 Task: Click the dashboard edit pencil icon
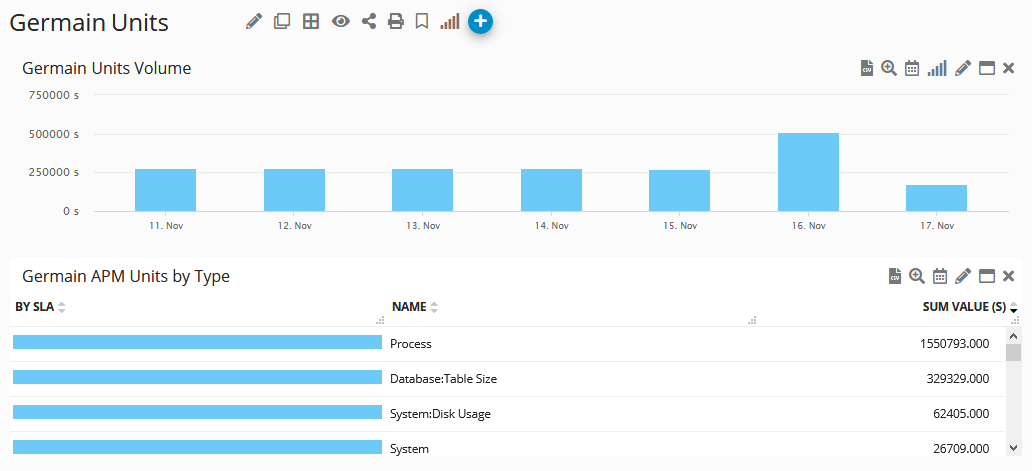pos(254,21)
